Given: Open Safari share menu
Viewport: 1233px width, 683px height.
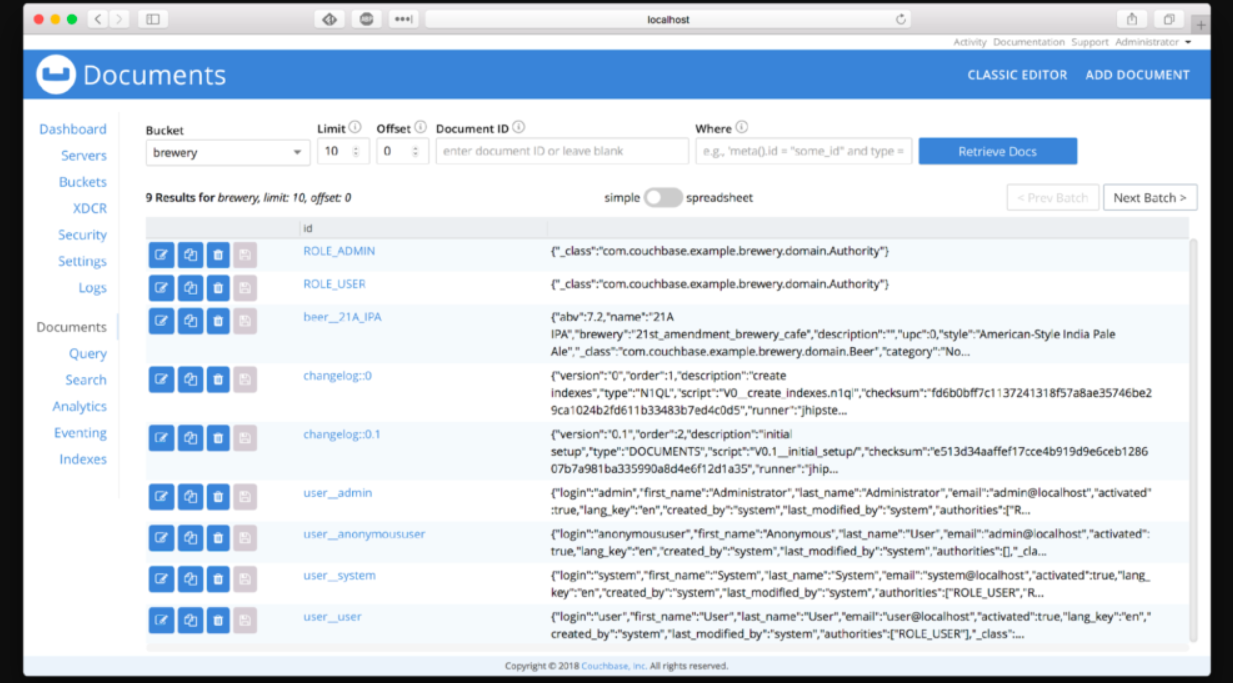Looking at the screenshot, I should 1132,19.
